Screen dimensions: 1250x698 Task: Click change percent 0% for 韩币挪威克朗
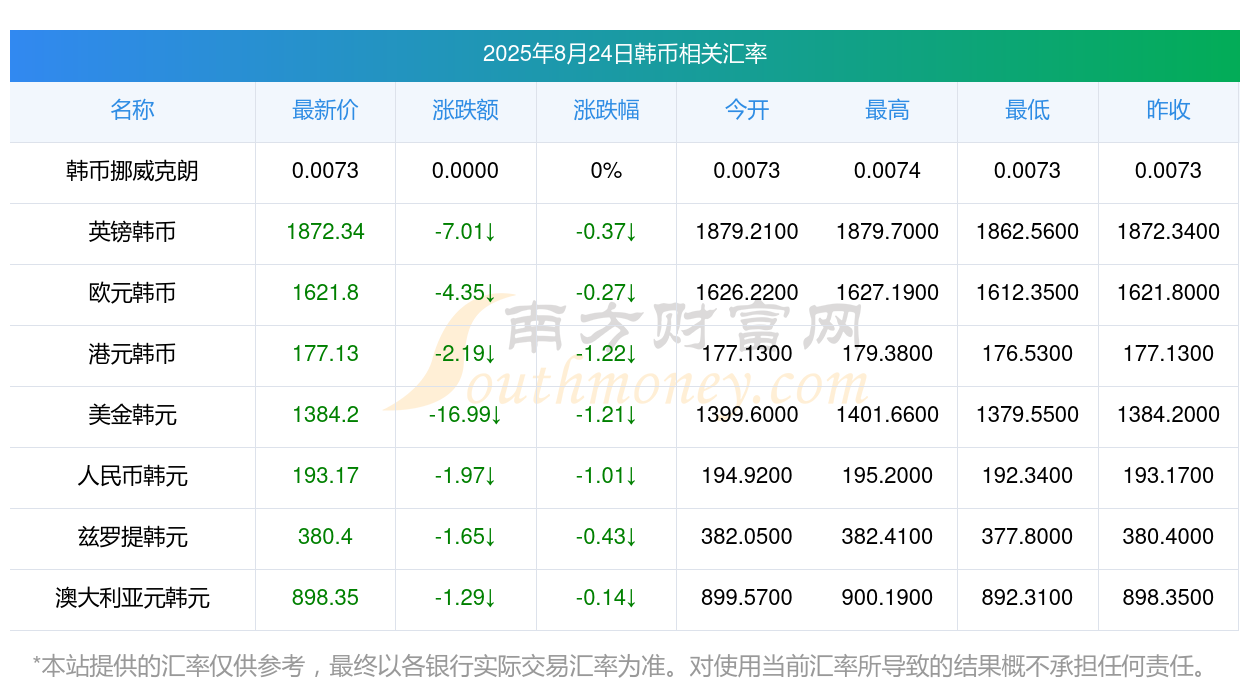click(606, 171)
